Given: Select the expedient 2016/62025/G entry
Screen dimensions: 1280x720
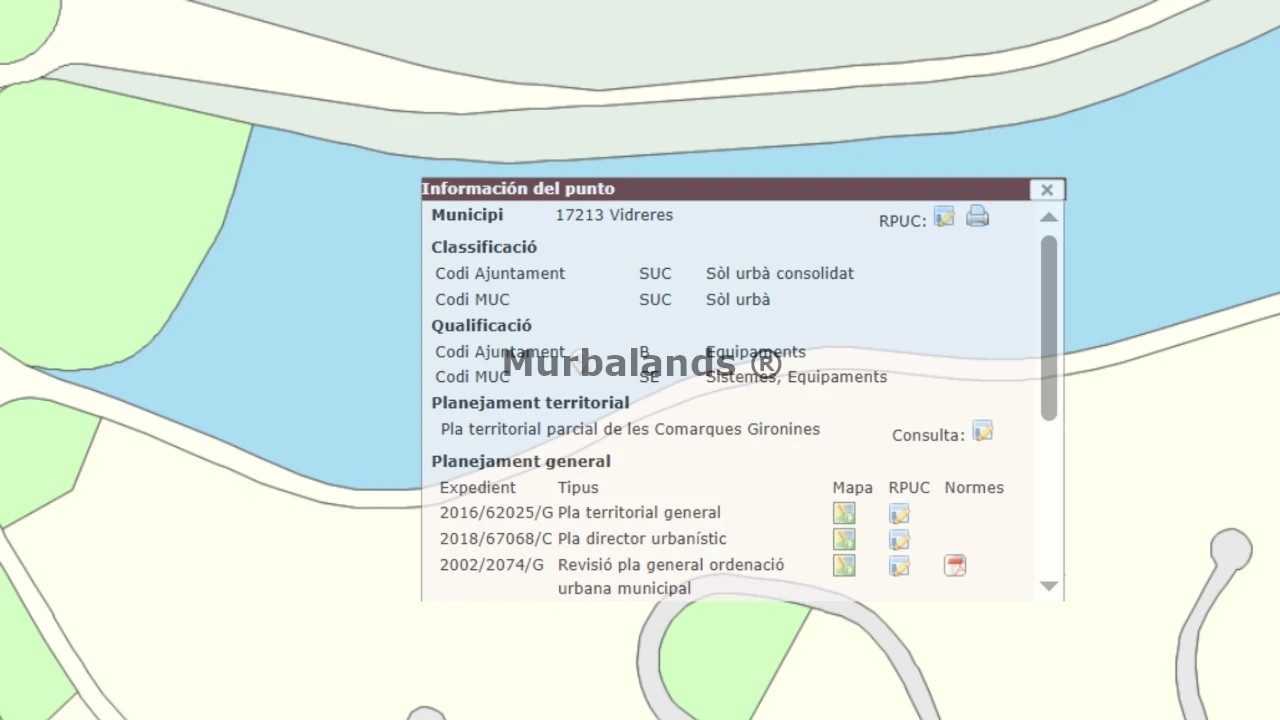Looking at the screenshot, I should click(496, 512).
